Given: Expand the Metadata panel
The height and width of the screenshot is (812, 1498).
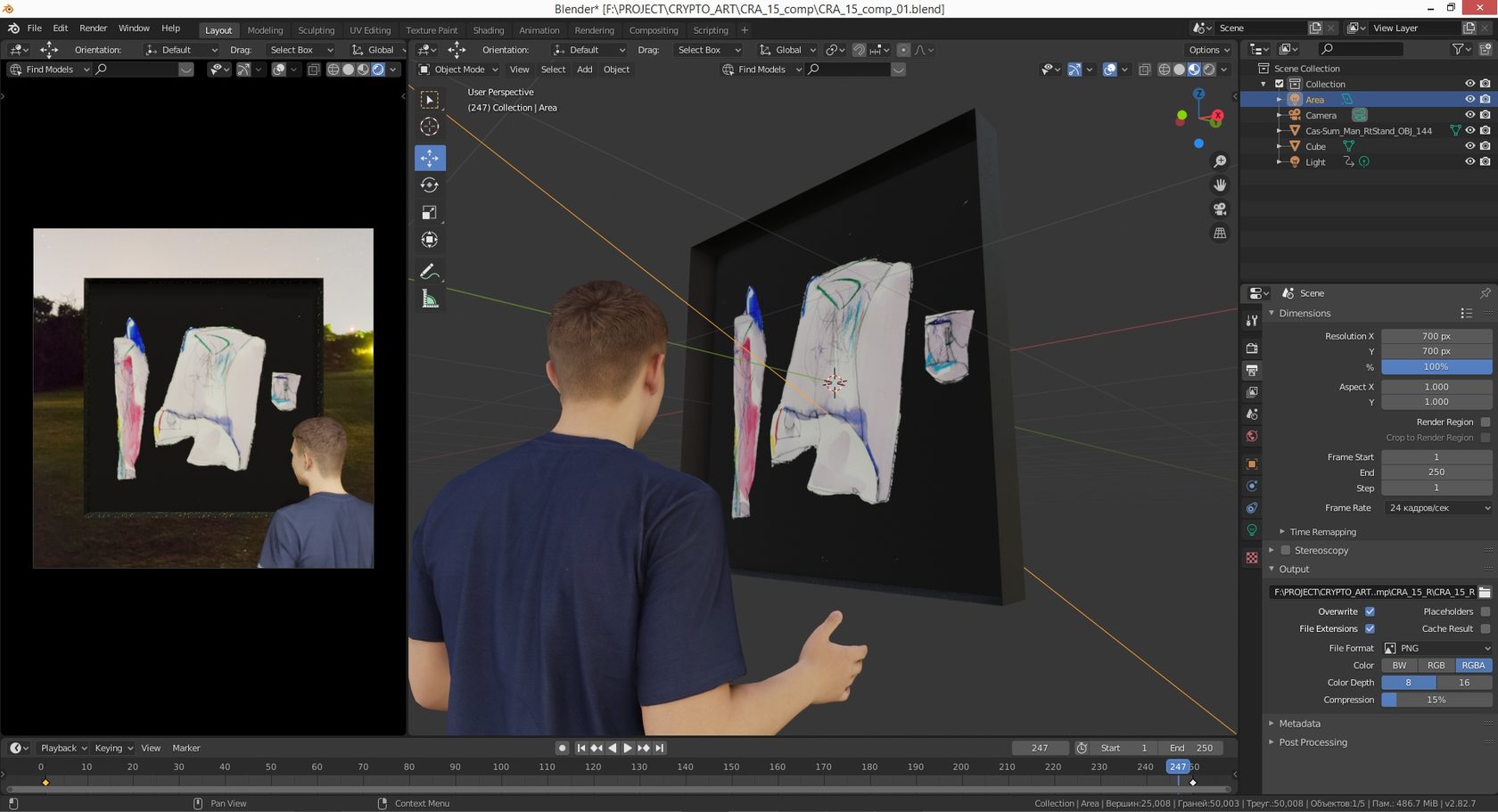Looking at the screenshot, I should 1299,724.
